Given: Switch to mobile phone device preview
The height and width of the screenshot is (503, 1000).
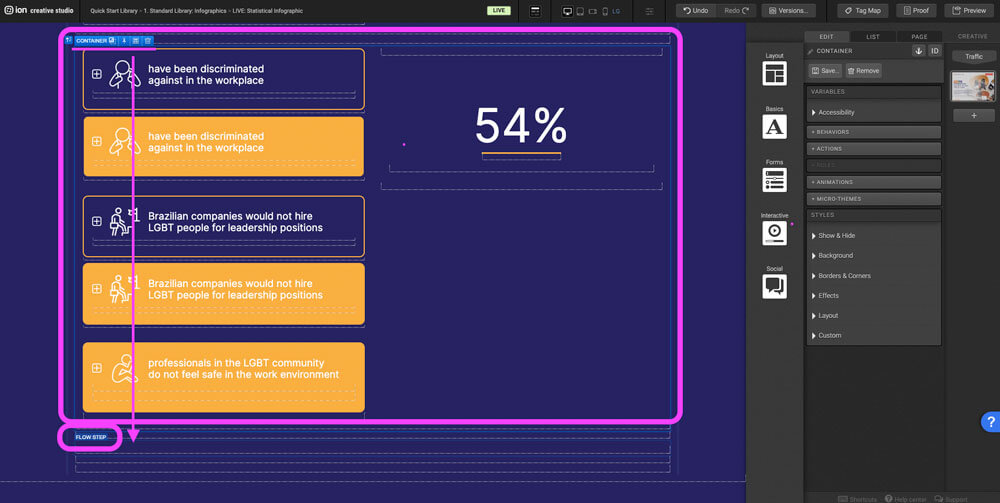Looking at the screenshot, I should tap(604, 11).
